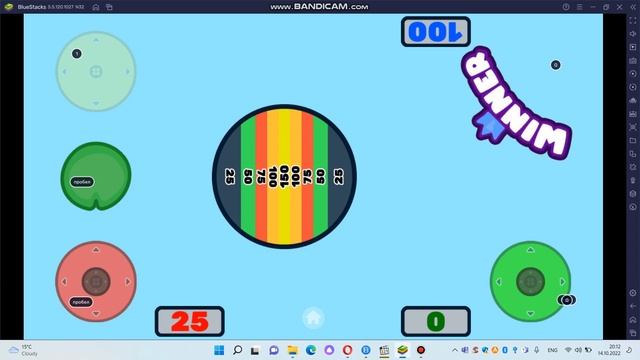The width and height of the screenshot is (640, 360).
Task: Click the Android back arrow in sidebar
Action: point(633,306)
